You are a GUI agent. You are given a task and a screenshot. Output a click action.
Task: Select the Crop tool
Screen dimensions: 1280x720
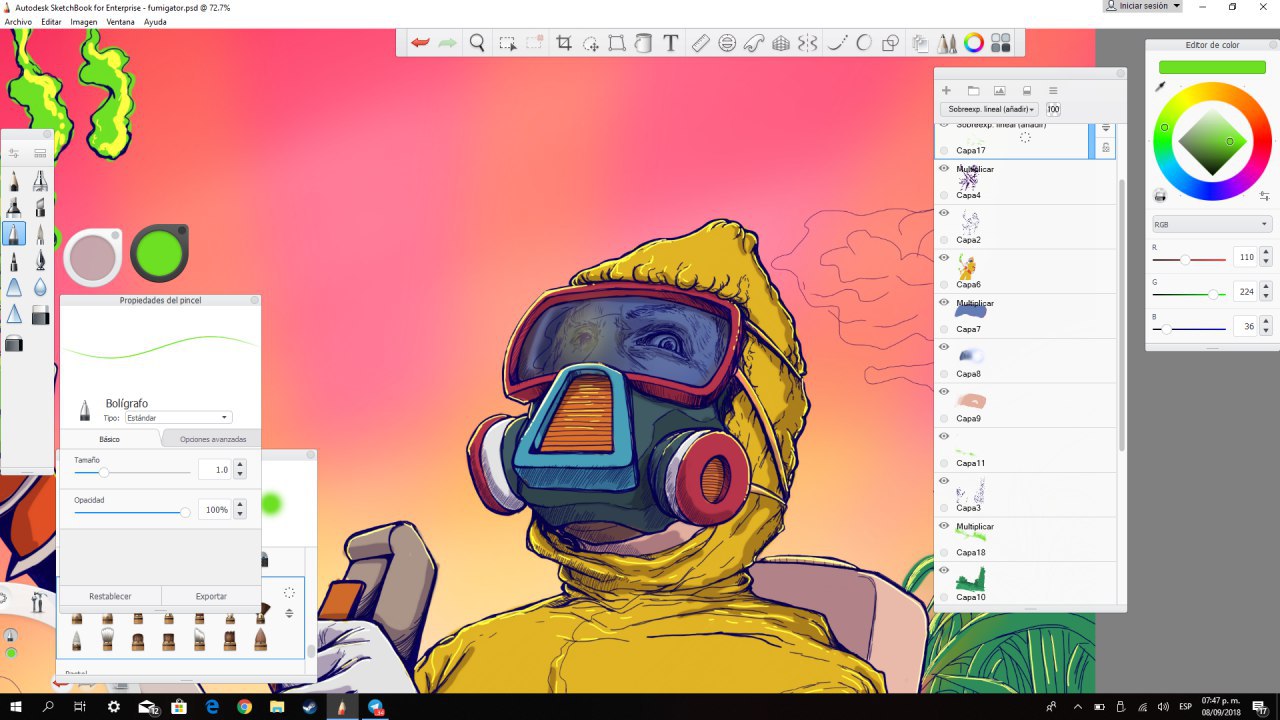pyautogui.click(x=564, y=43)
